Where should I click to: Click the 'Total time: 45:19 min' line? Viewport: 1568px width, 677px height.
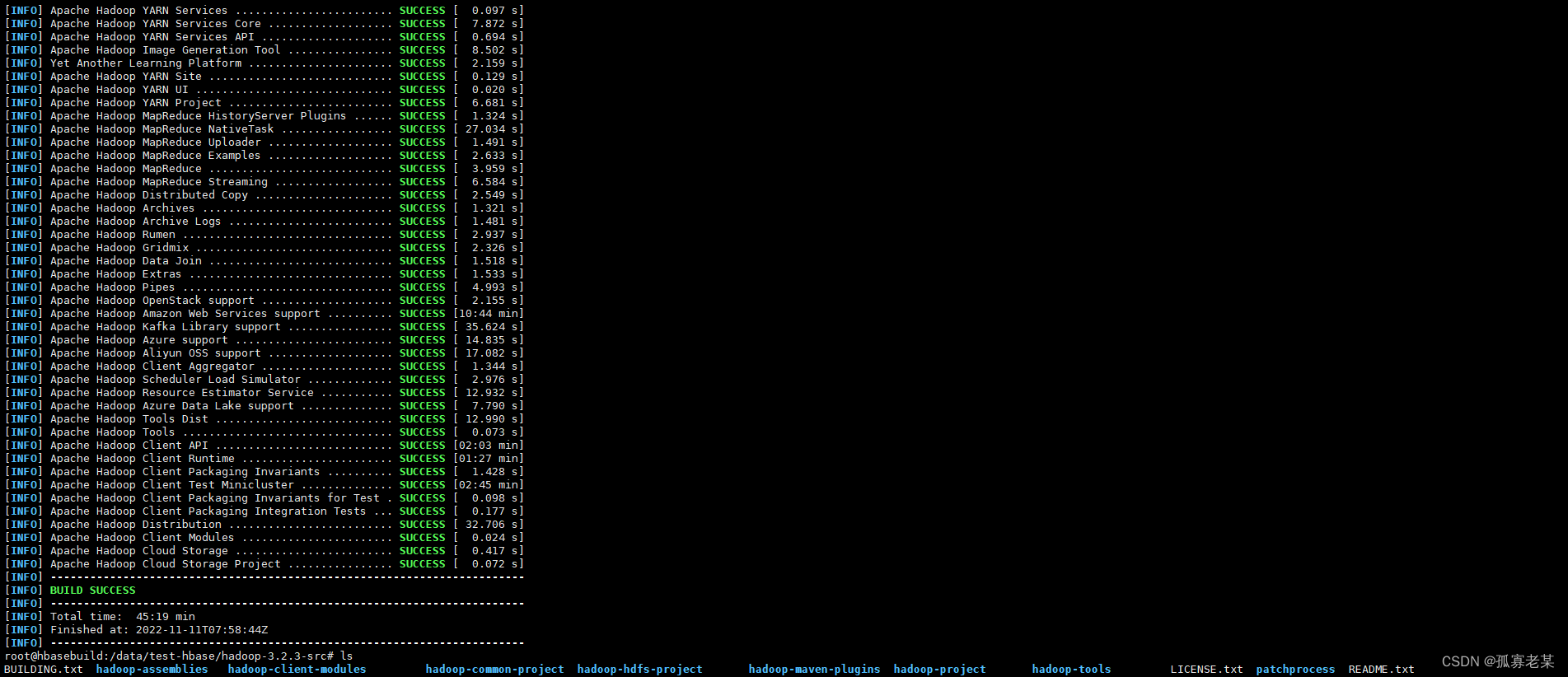[100, 617]
